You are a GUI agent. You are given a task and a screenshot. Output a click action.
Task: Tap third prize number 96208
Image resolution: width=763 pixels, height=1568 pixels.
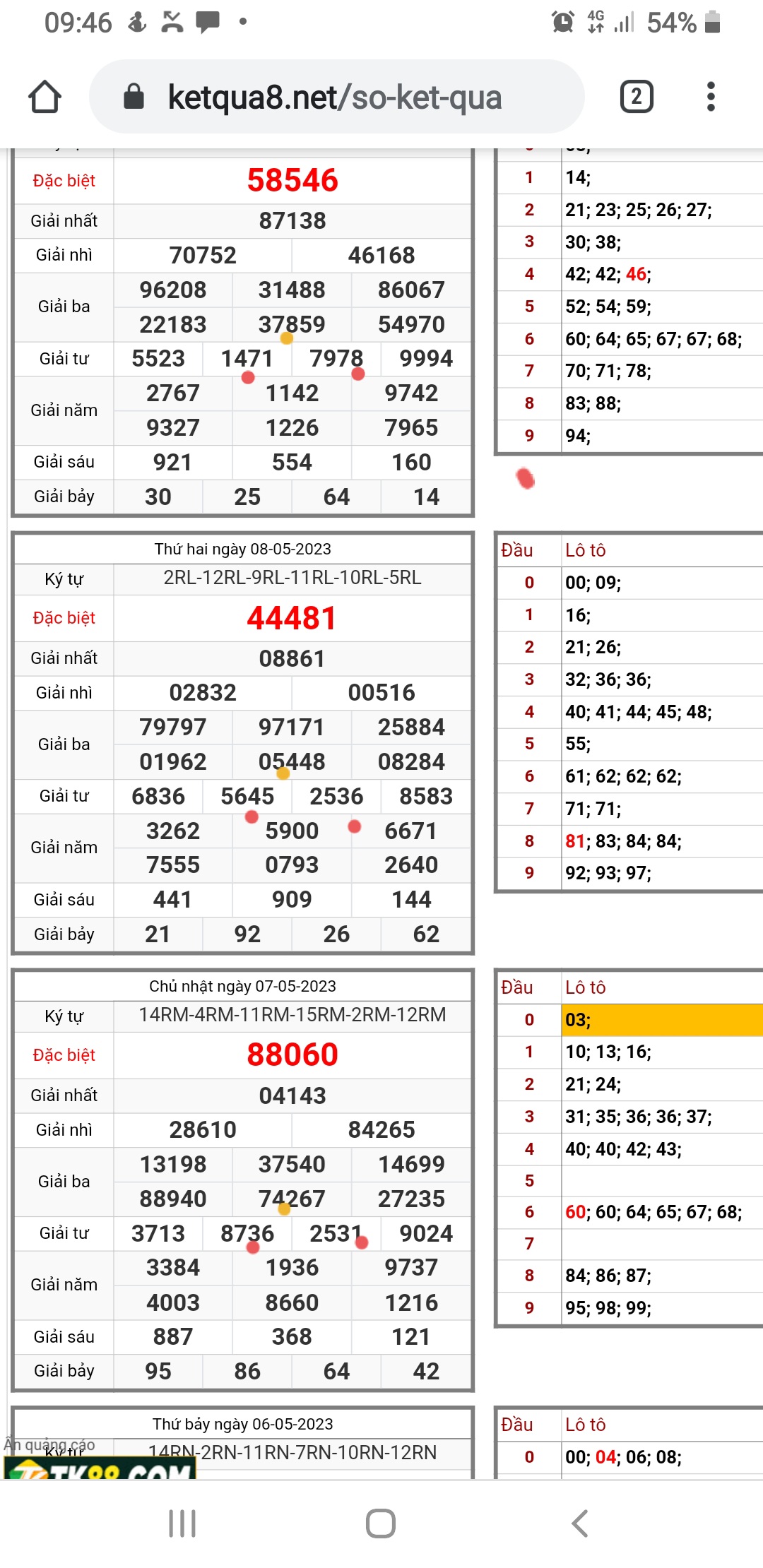(x=173, y=290)
